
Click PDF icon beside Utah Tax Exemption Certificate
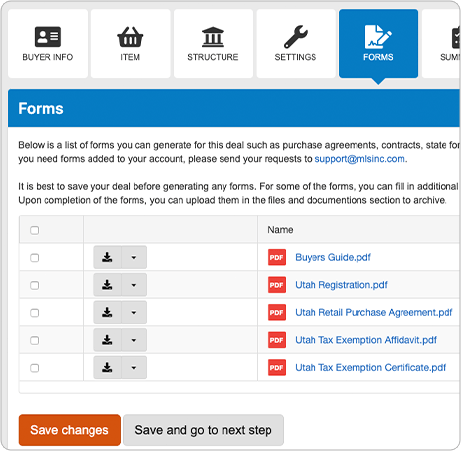(277, 368)
